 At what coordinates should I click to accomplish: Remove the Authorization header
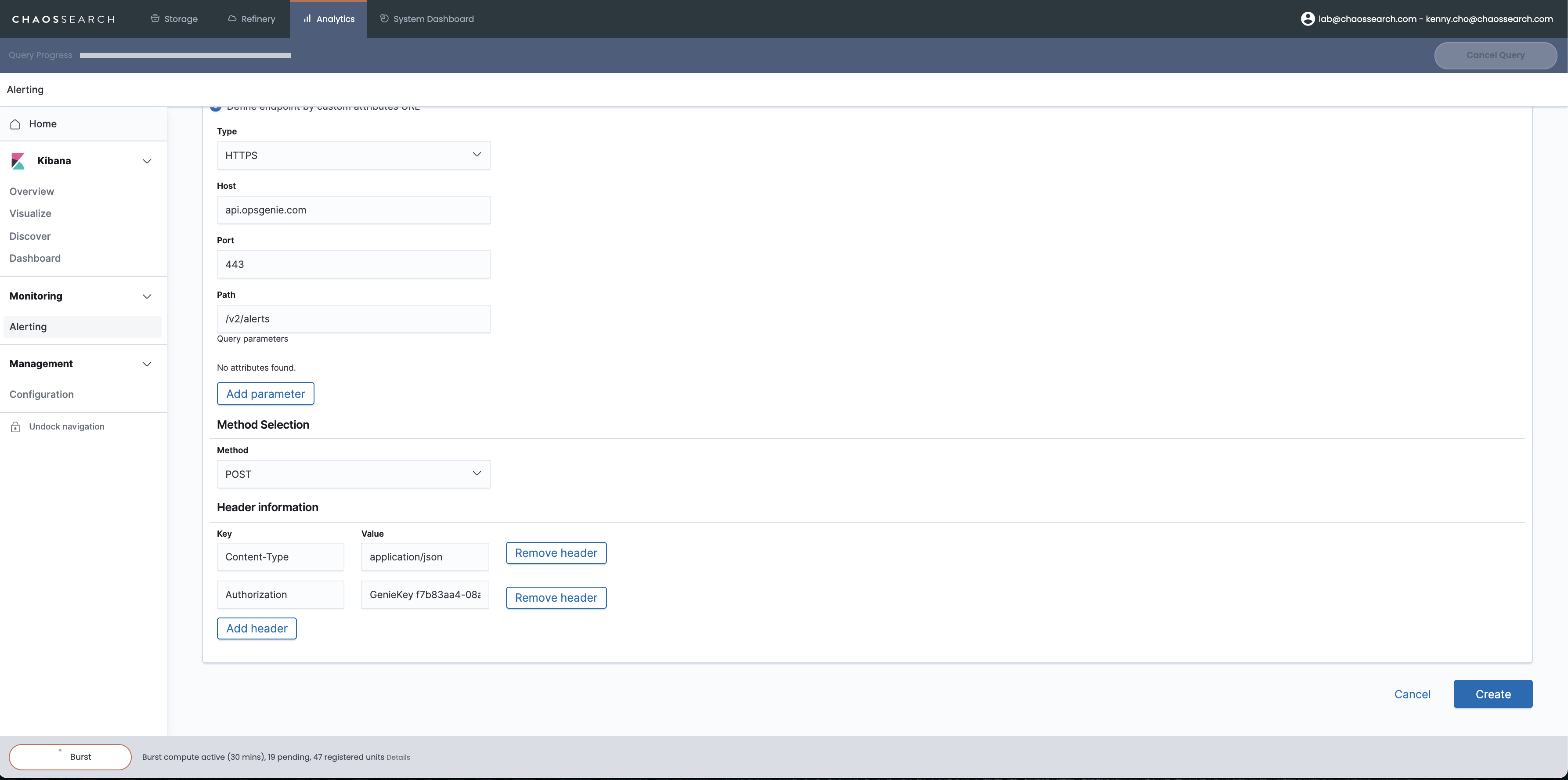(x=556, y=598)
